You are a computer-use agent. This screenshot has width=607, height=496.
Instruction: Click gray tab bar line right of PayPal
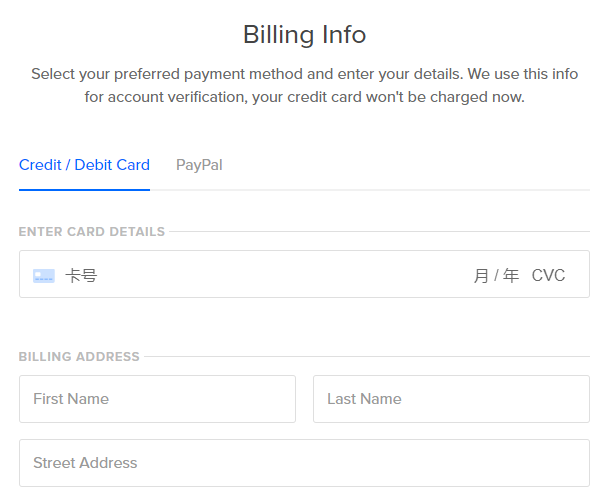tap(406, 190)
